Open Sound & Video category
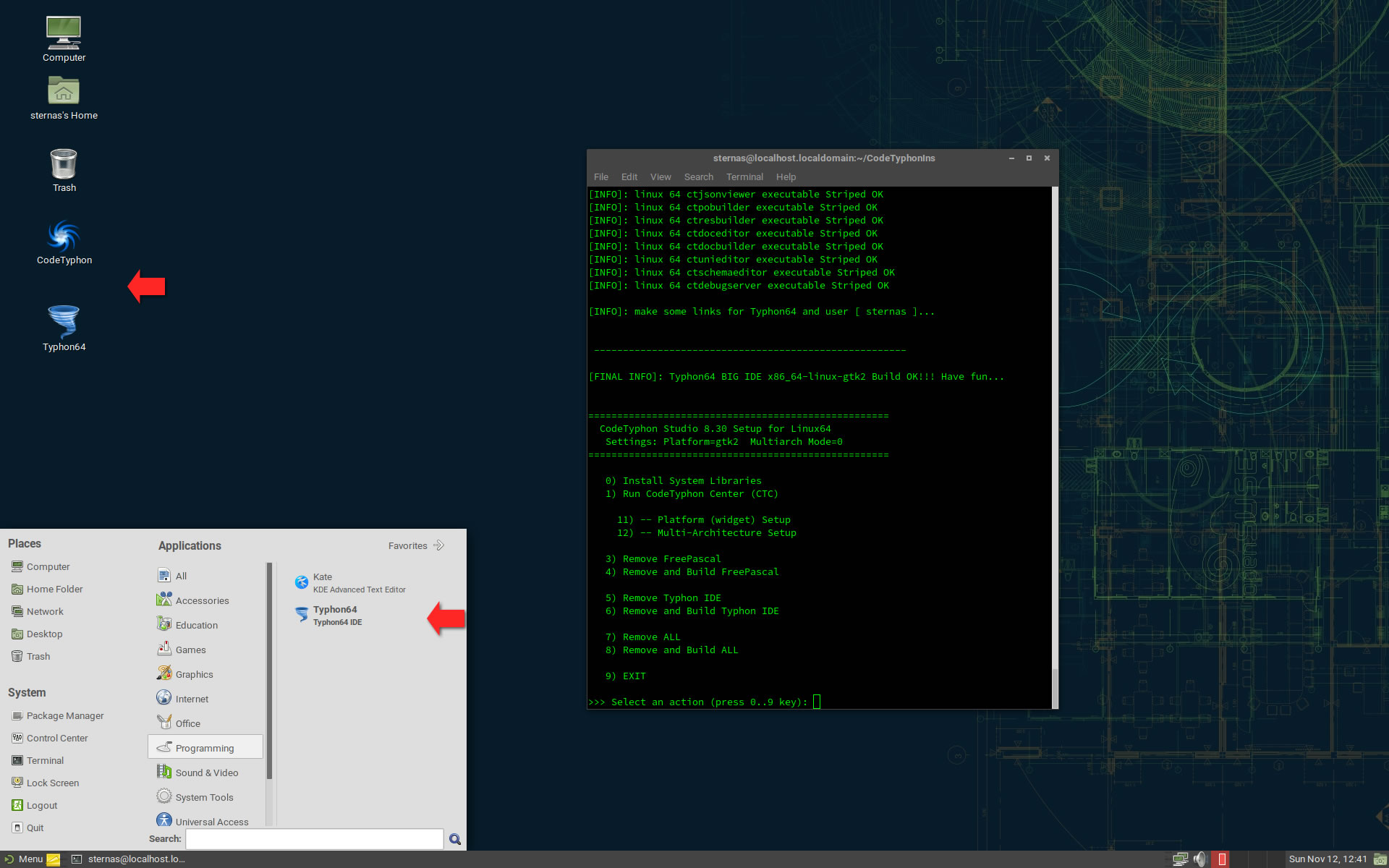Screen dimensions: 1389x868 [206, 773]
